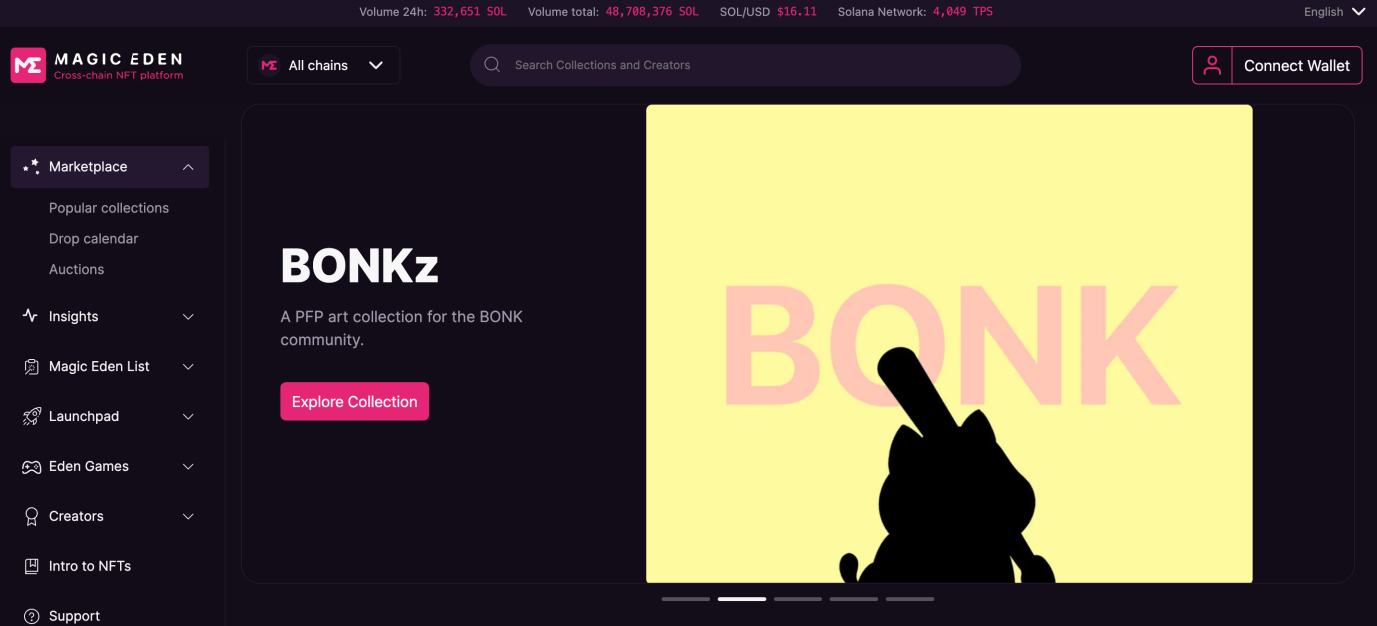The image size is (1377, 626).
Task: Select the first carousel slide indicator
Action: (686, 599)
